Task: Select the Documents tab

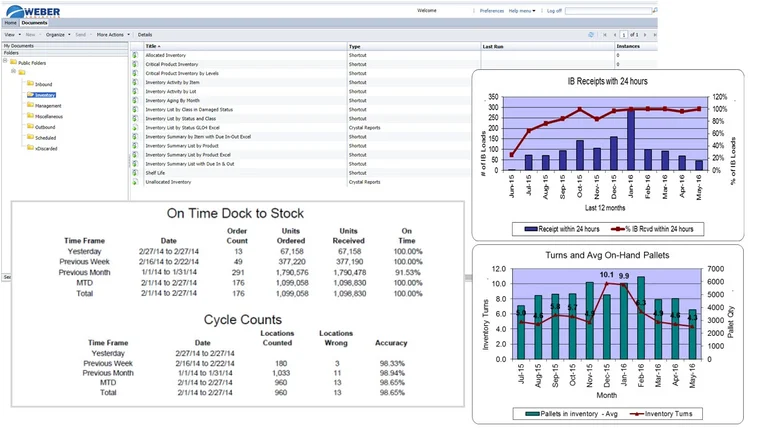Action: point(33,22)
